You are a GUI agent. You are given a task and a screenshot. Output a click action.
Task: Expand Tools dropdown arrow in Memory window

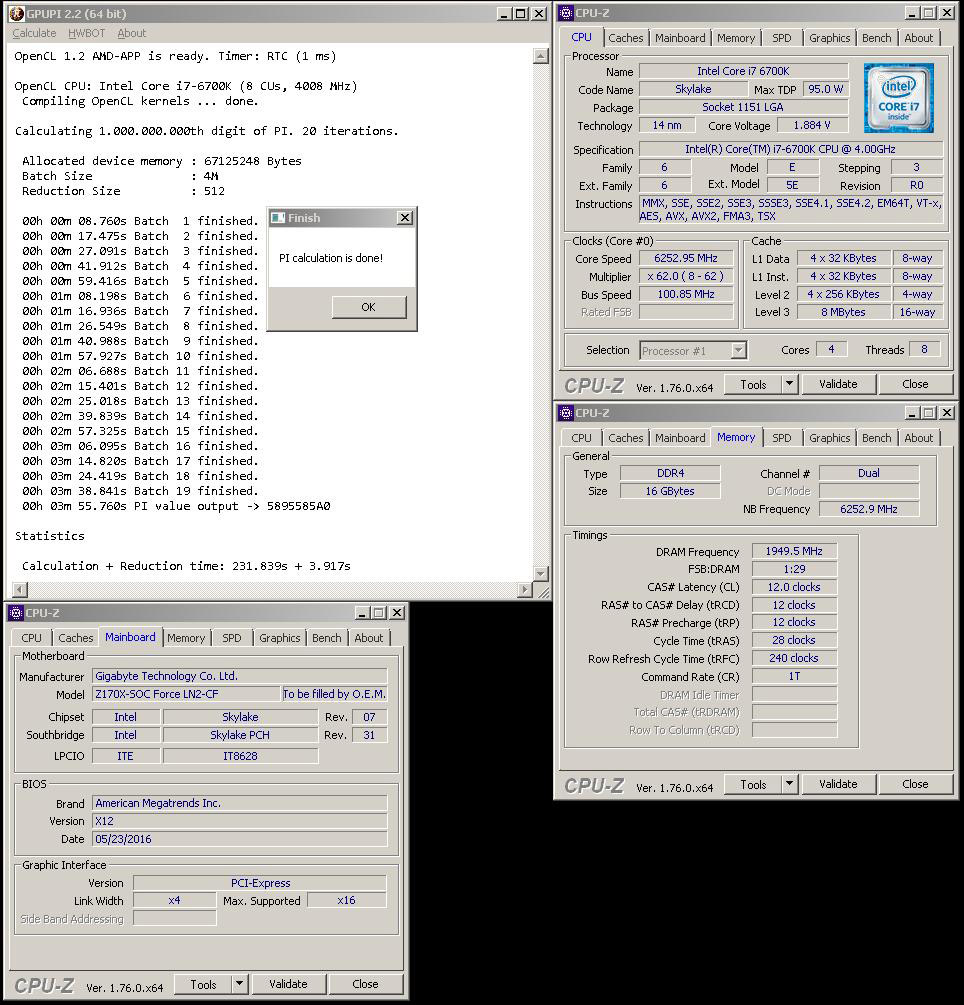tap(789, 784)
